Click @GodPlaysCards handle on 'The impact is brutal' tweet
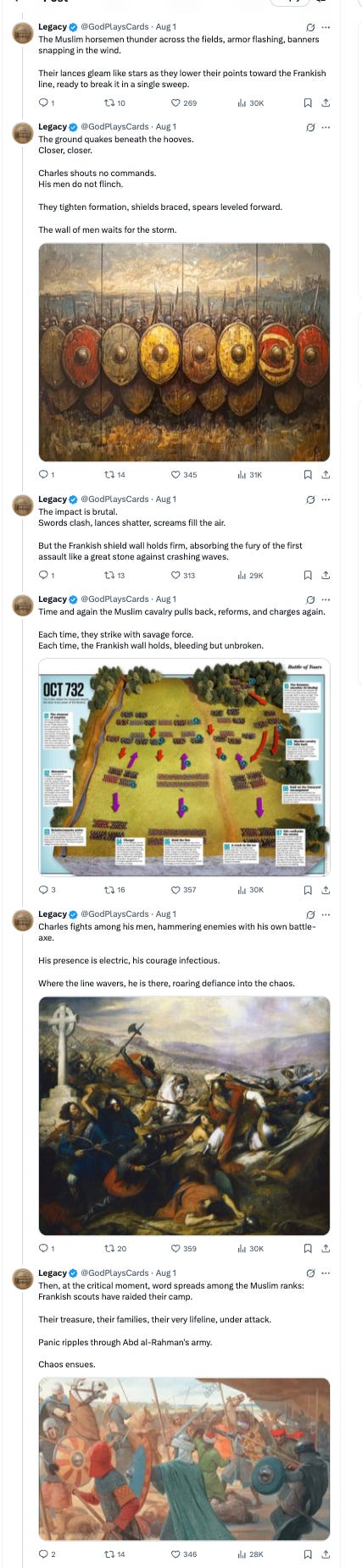 coord(114,500)
